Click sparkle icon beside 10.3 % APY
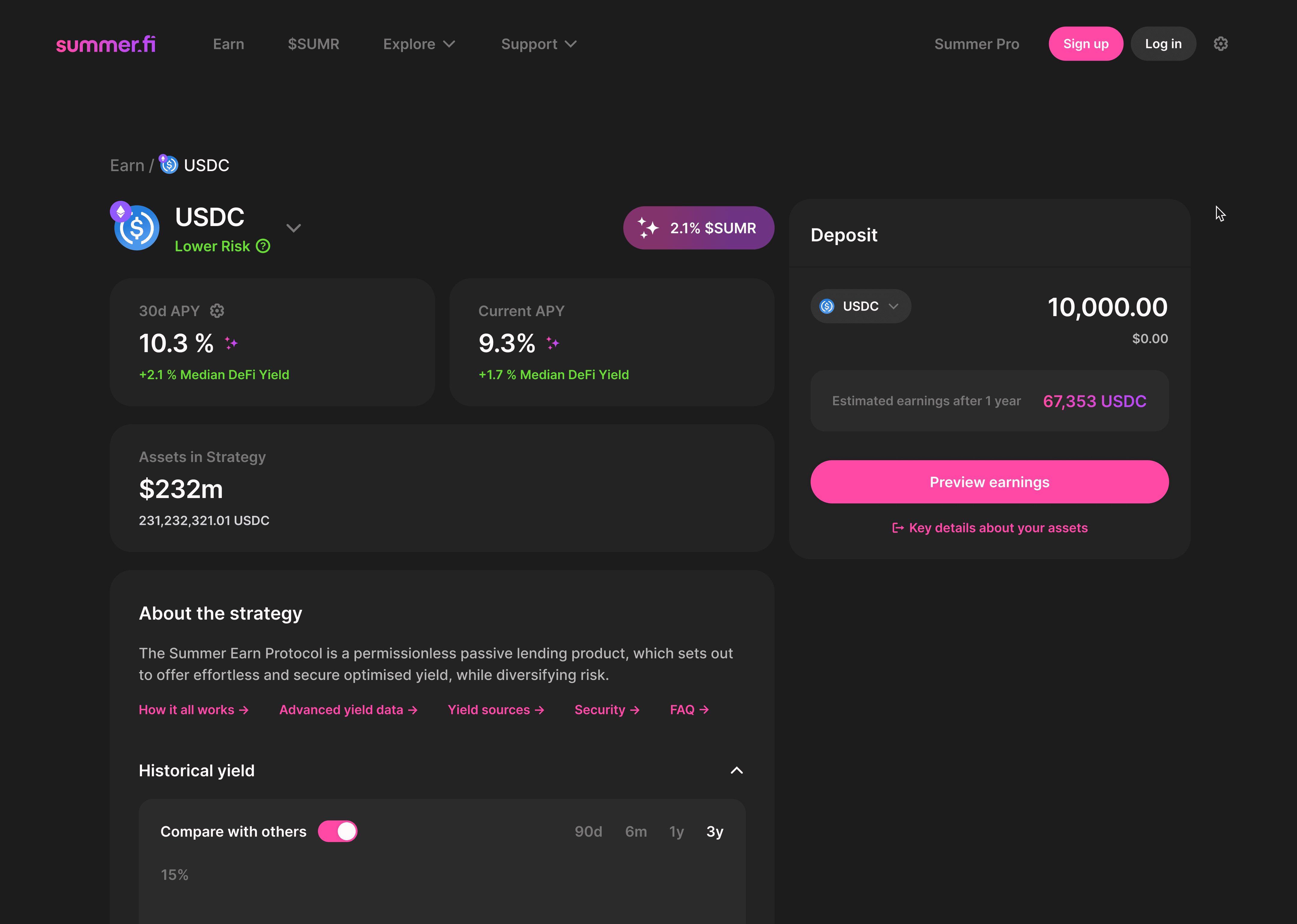 pyautogui.click(x=231, y=343)
